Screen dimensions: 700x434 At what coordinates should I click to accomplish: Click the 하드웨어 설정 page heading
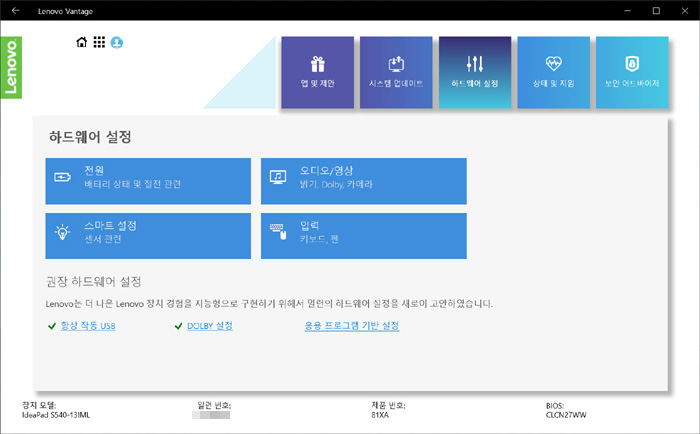point(90,137)
